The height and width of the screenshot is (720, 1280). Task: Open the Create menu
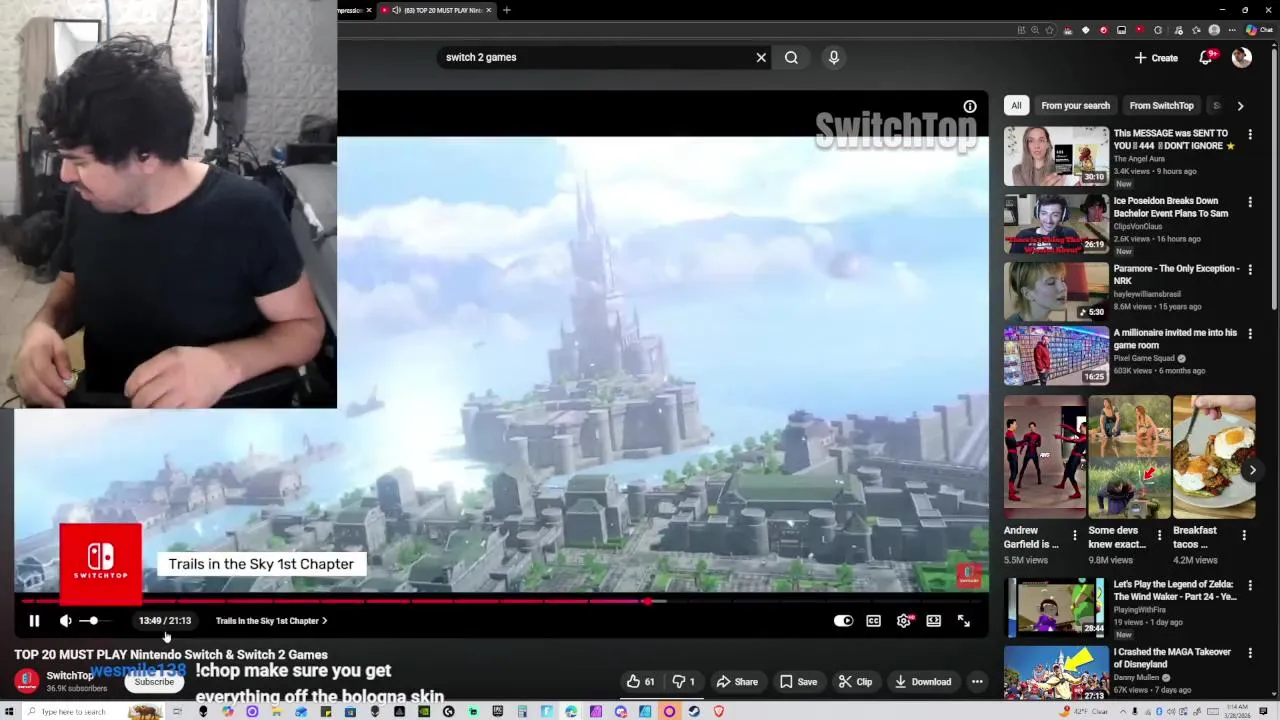point(1156,58)
